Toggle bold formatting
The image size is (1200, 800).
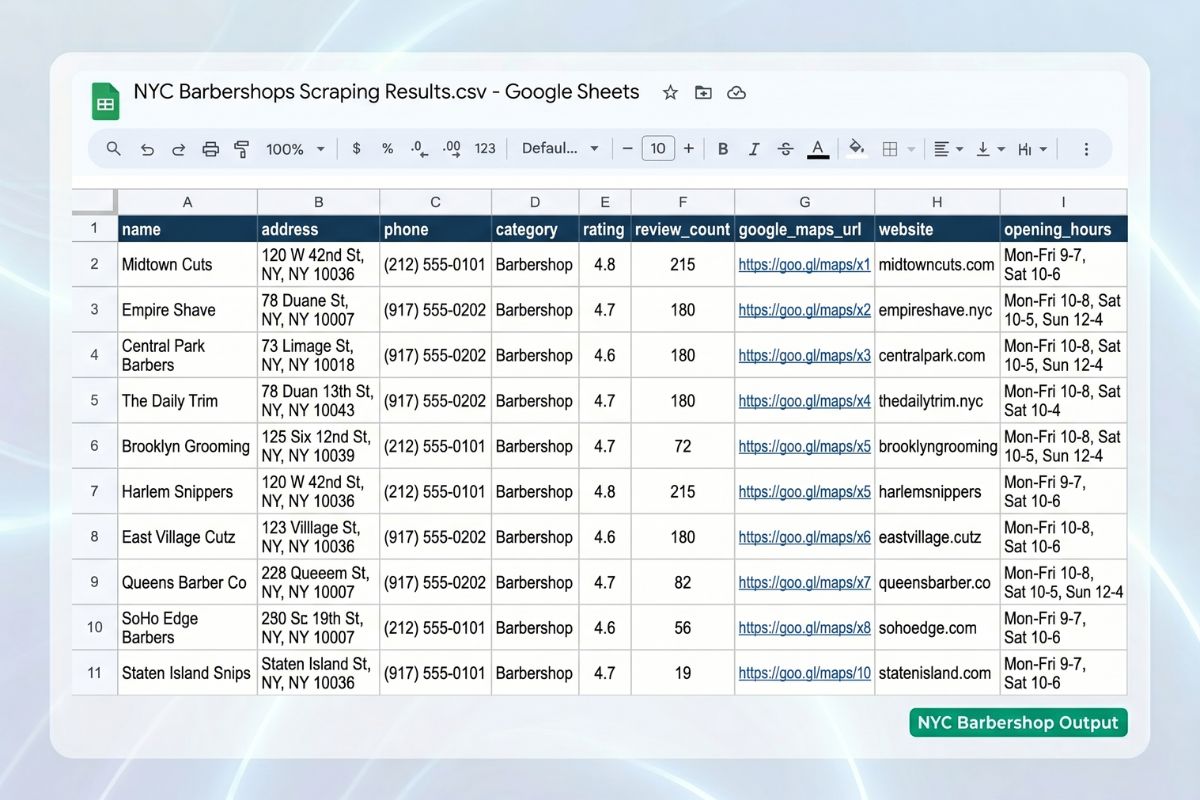click(x=723, y=148)
